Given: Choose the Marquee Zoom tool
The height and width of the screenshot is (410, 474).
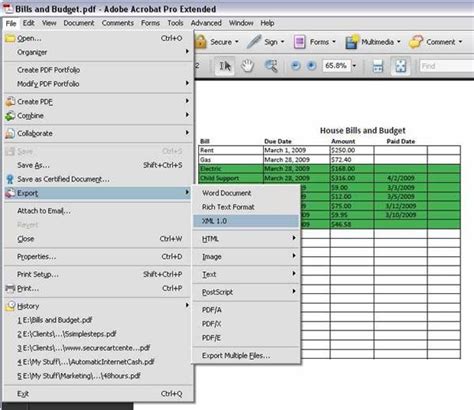Looking at the screenshot, I should pyautogui.click(x=271, y=66).
